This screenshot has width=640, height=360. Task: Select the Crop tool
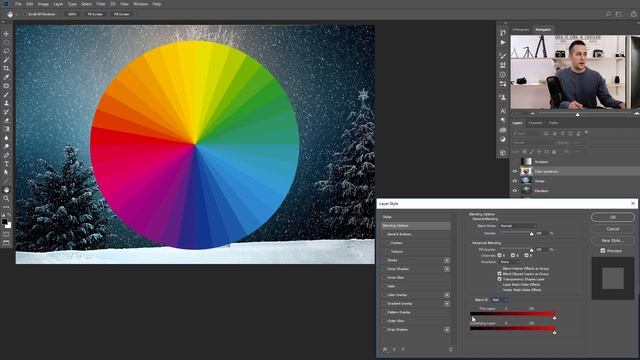[x=6, y=69]
